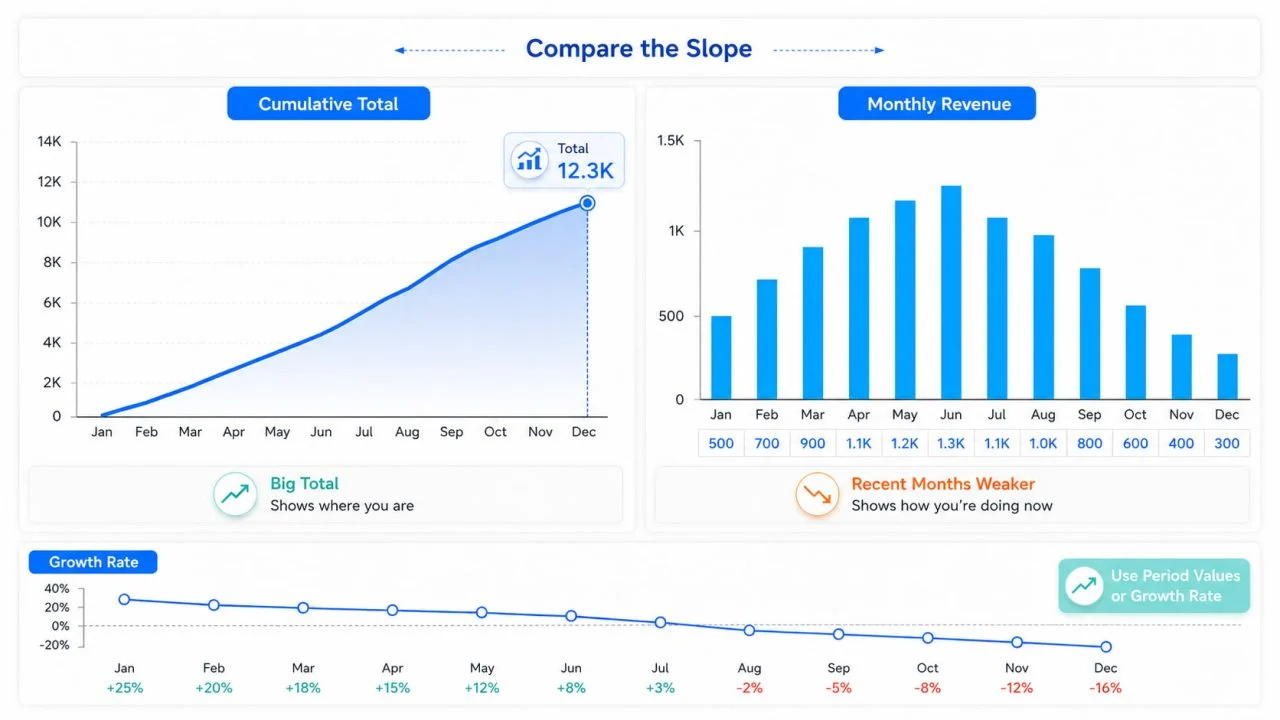
Task: Click the left dashed arrow beside the title
Action: click(x=449, y=50)
